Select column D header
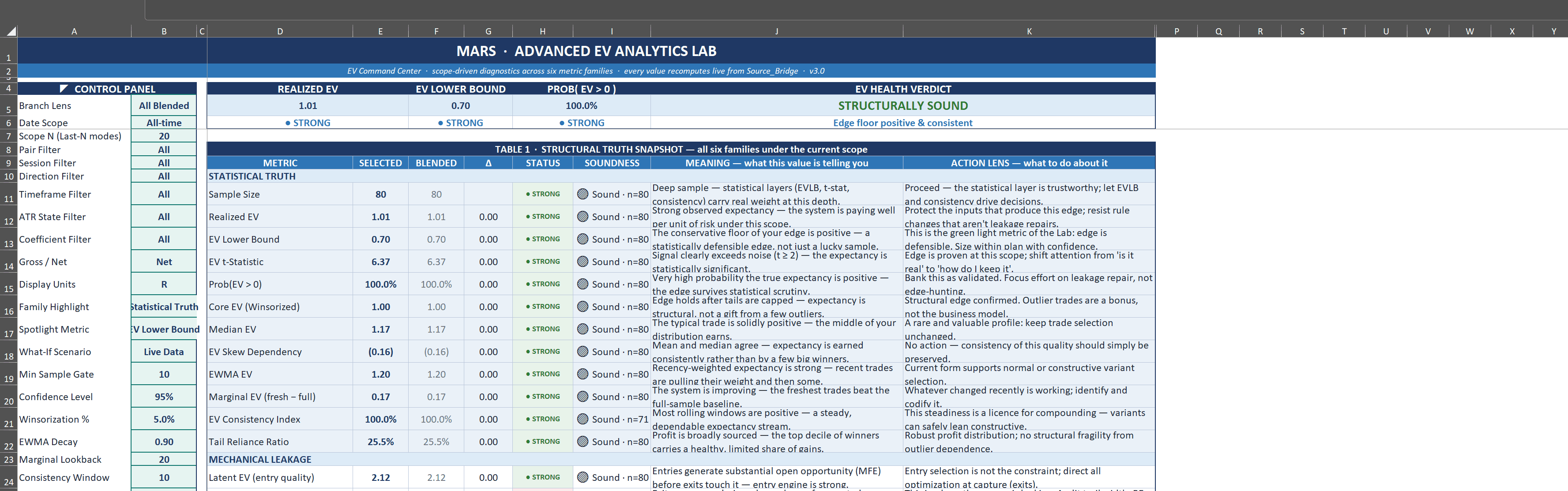 click(x=280, y=32)
